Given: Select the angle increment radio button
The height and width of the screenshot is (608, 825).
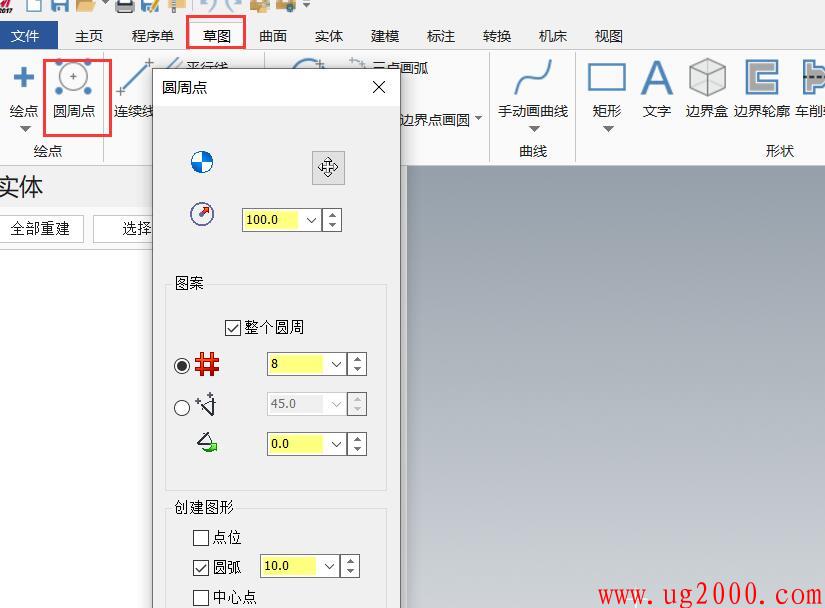Looking at the screenshot, I should (x=182, y=407).
